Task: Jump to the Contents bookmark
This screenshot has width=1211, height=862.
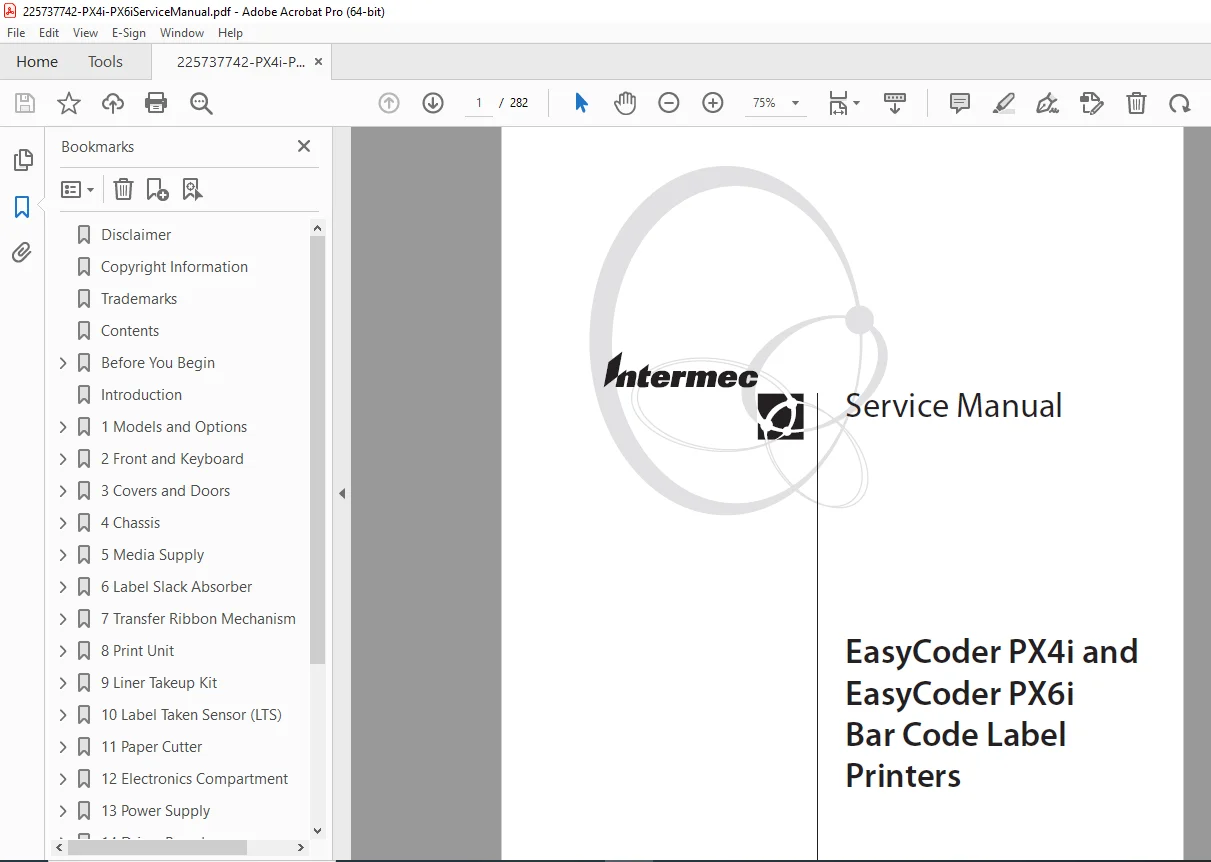Action: tap(130, 331)
